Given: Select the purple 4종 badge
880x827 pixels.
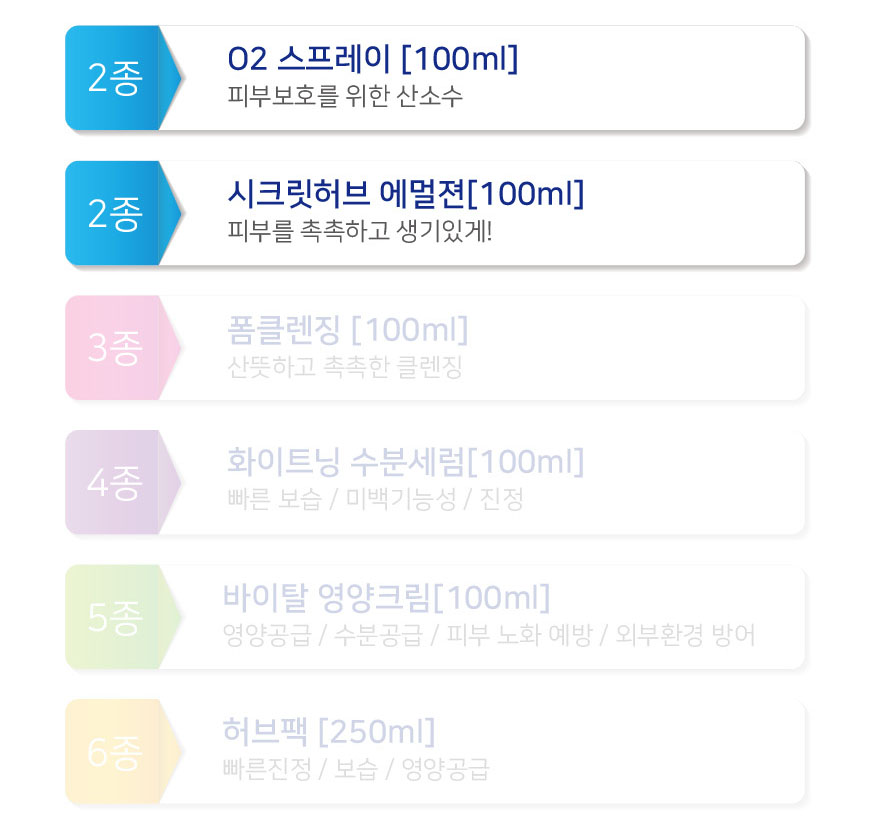Looking at the screenshot, I should click(x=115, y=484).
